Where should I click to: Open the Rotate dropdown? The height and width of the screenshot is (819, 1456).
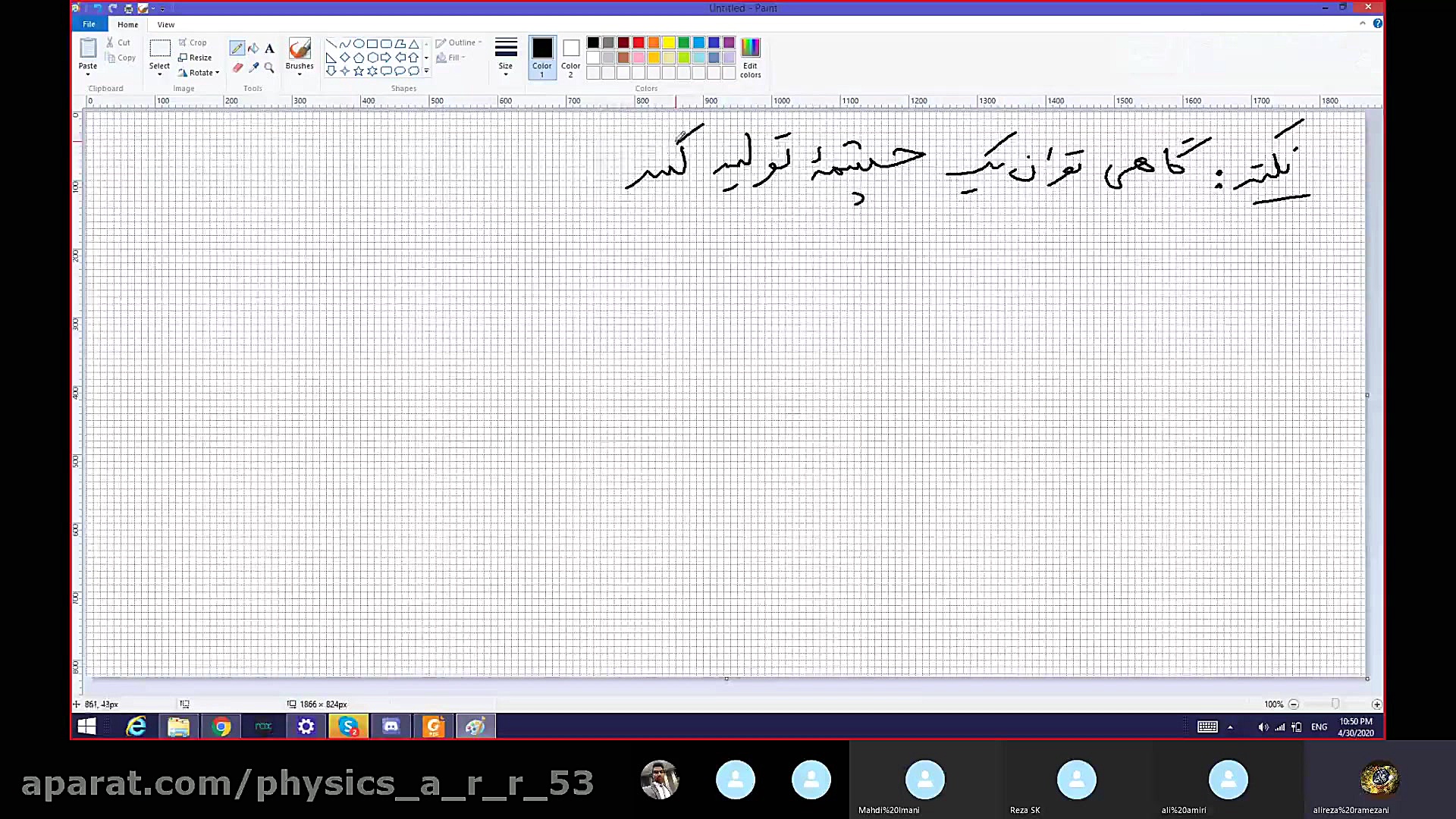(x=199, y=72)
